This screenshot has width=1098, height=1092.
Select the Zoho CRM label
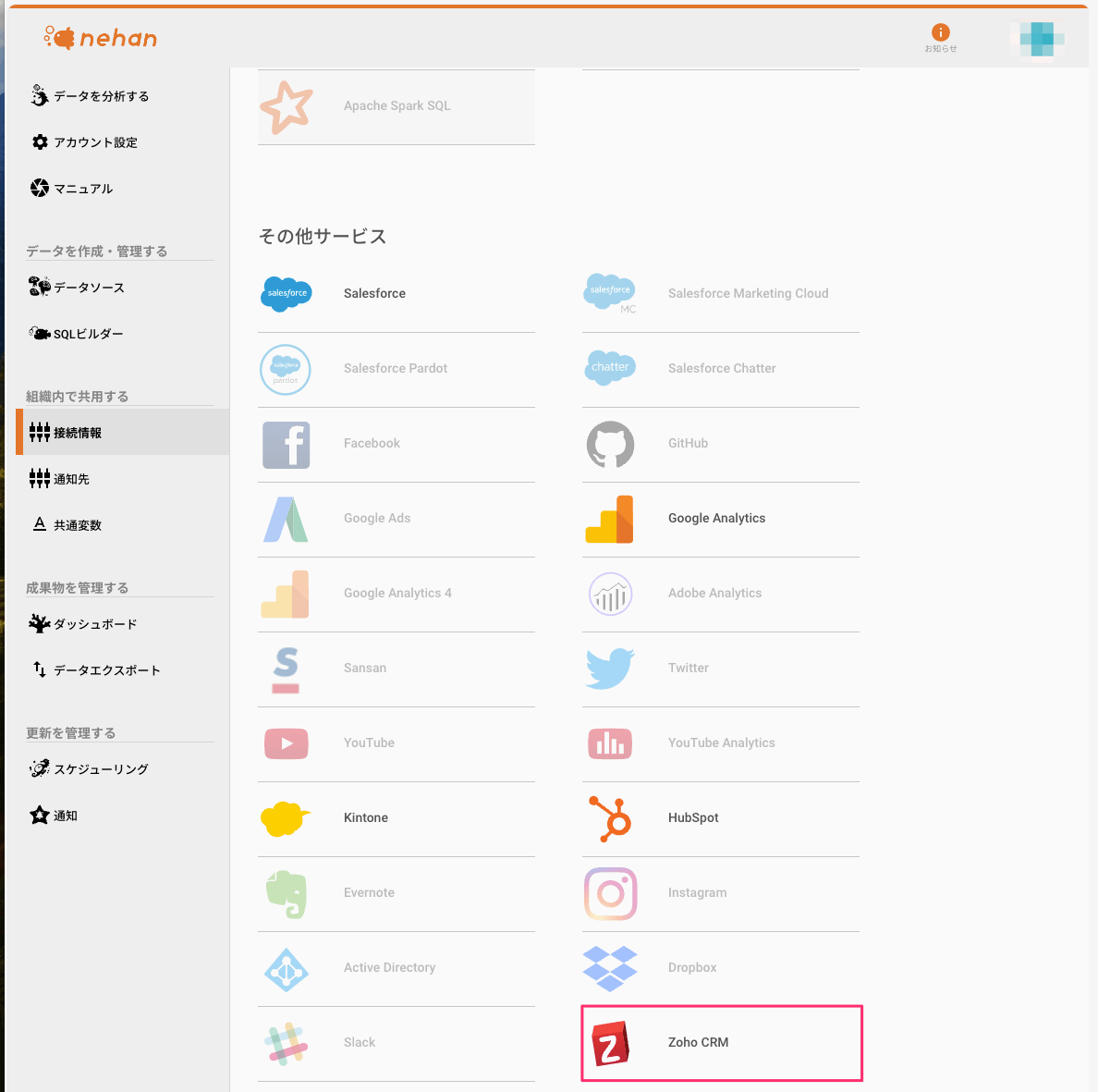pyautogui.click(x=698, y=1042)
